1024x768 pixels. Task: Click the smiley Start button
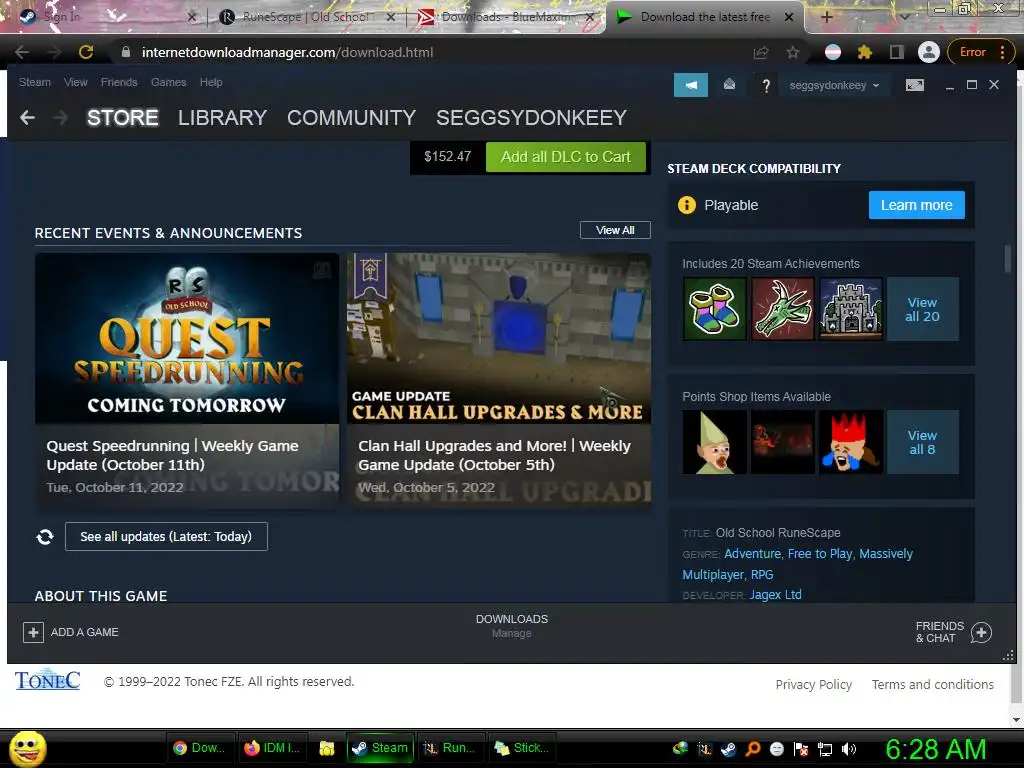click(28, 748)
